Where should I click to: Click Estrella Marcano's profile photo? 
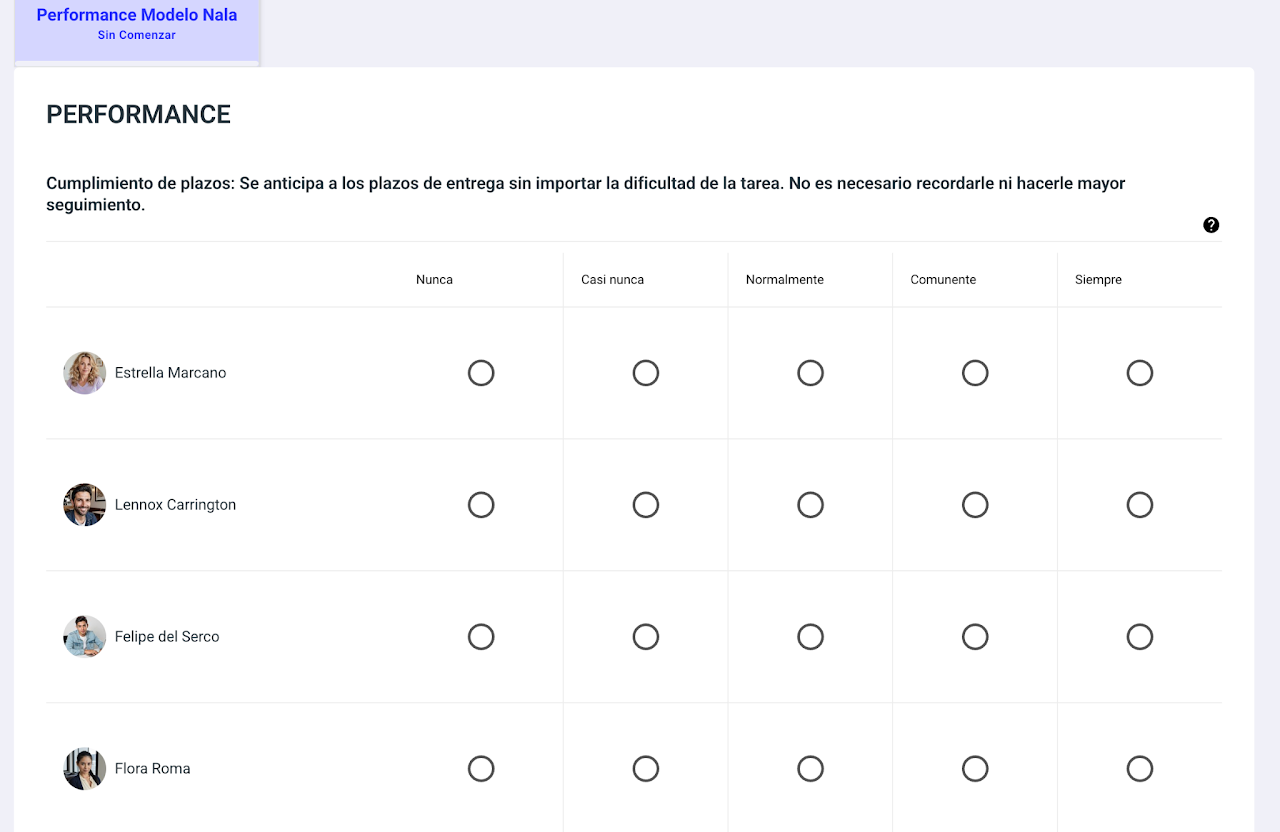[85, 373]
